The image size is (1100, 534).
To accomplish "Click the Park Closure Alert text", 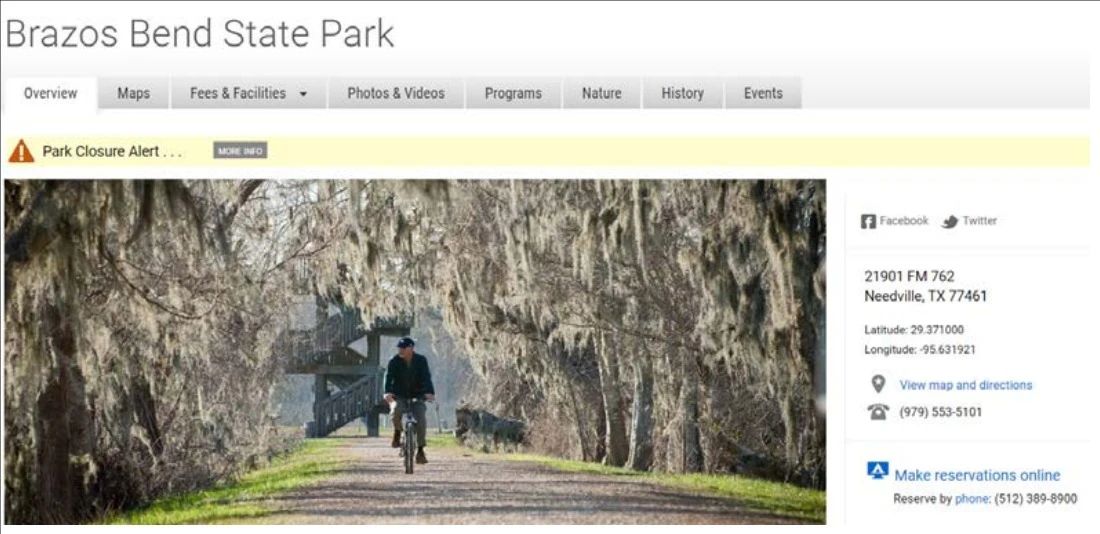I will tap(112, 152).
